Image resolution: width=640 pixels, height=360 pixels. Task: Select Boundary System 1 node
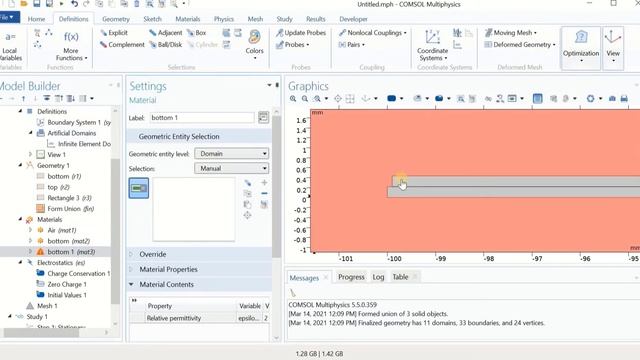73,122
